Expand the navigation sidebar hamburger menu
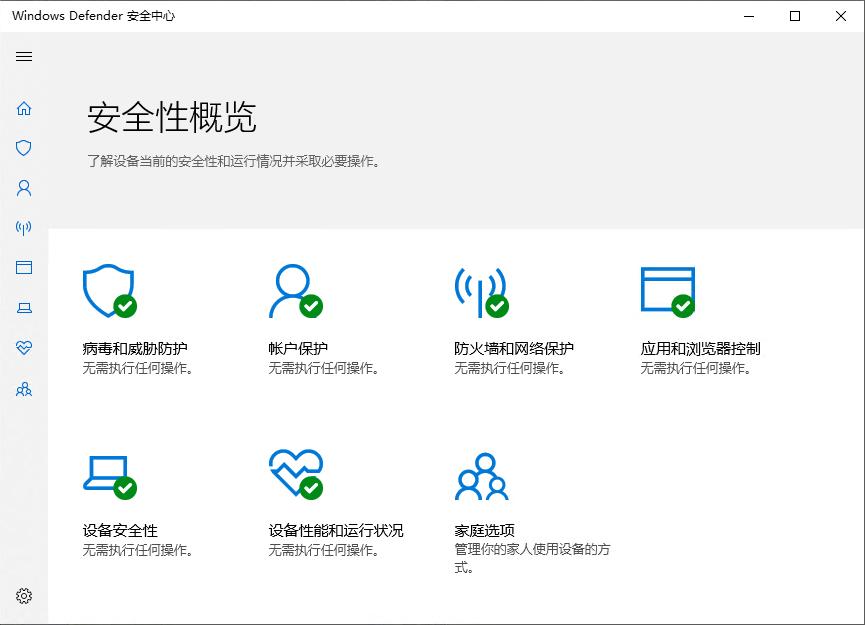Image resolution: width=865 pixels, height=625 pixels. [x=23, y=56]
